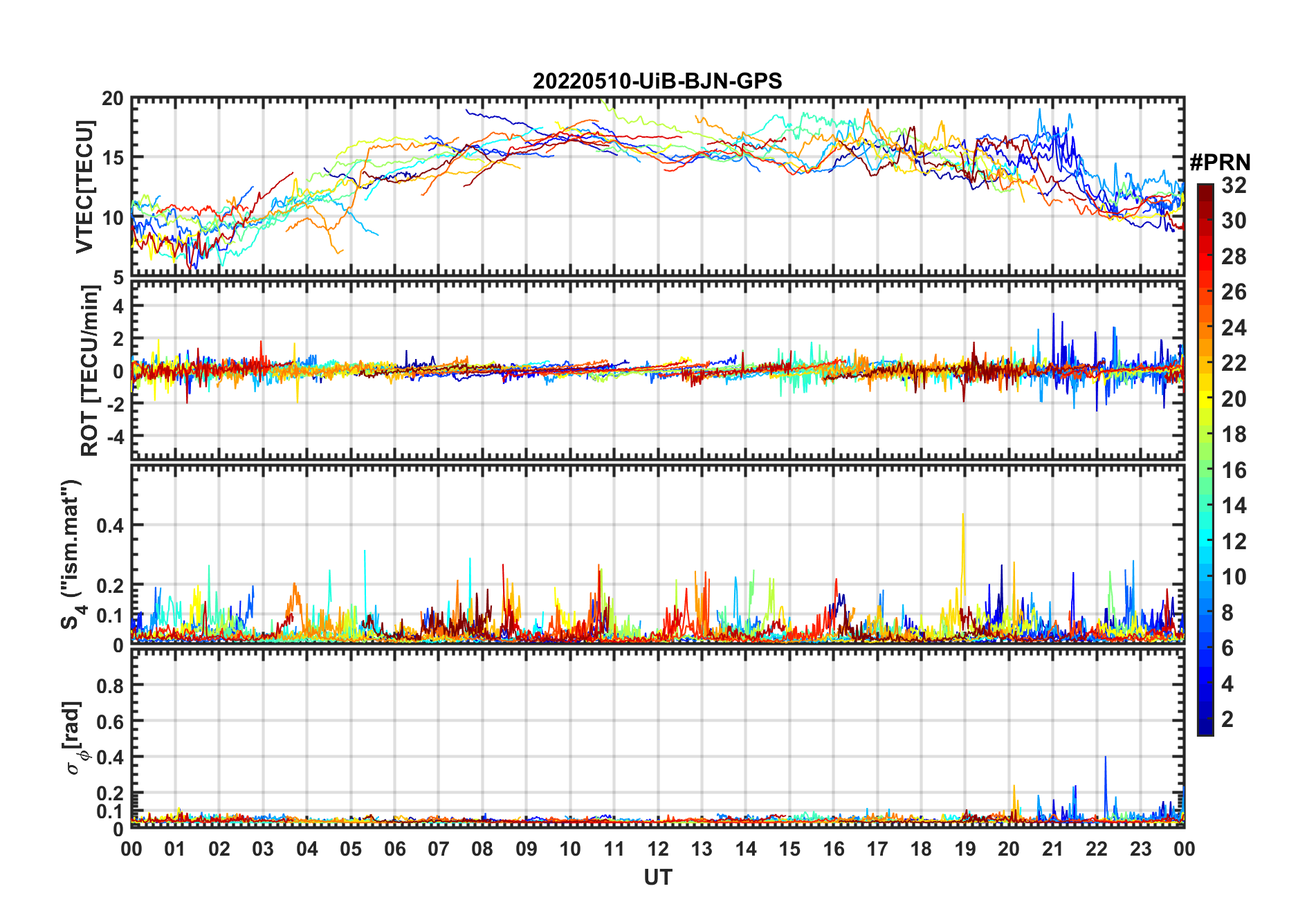Viewport: 1316px width, 920px height.
Task: Click colorbar tick label 30
Action: point(1234,221)
